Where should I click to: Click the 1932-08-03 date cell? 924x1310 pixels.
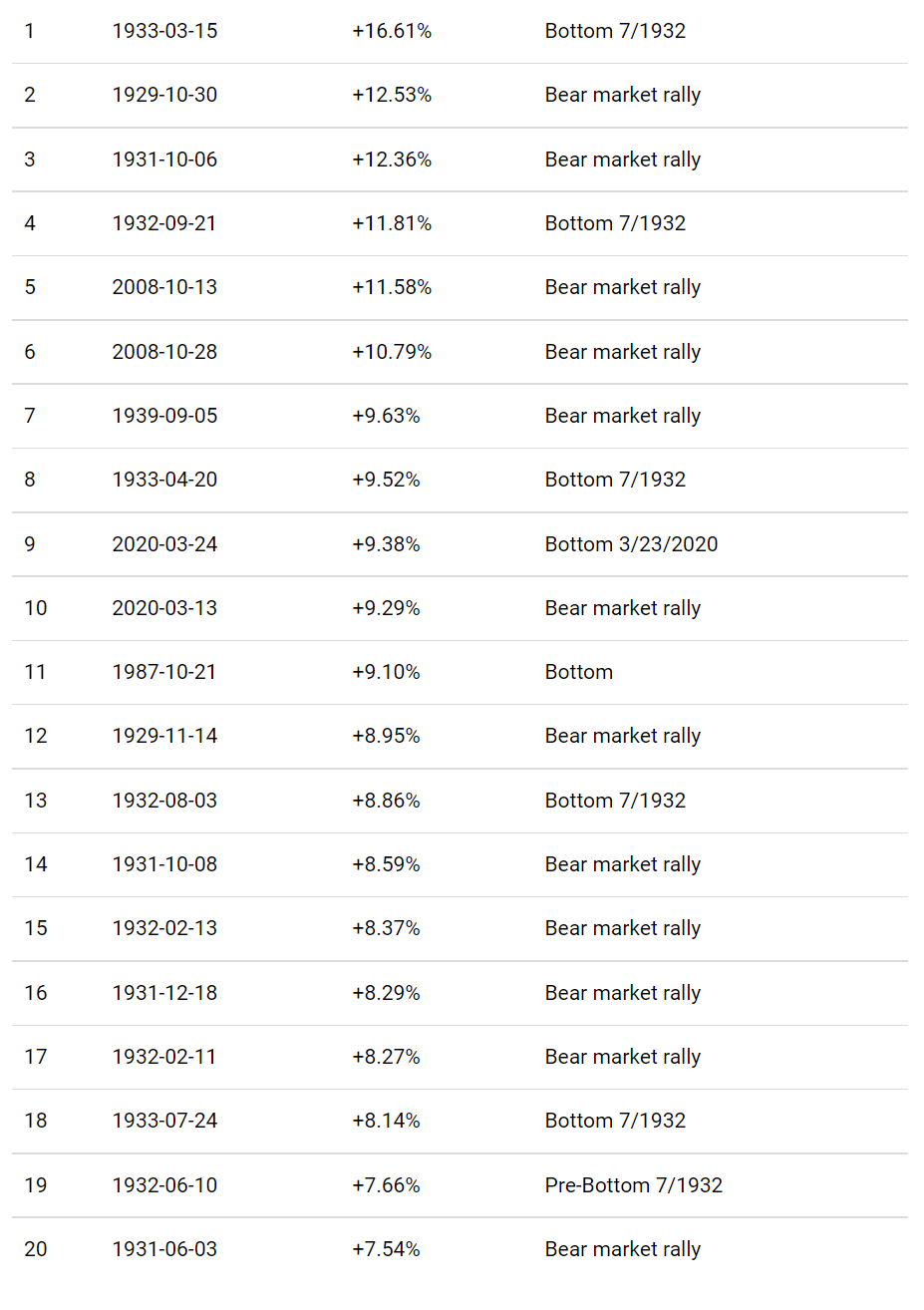(x=164, y=801)
